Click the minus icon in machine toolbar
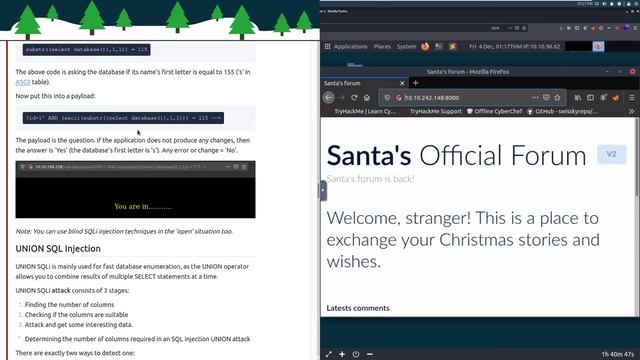 pyautogui.click(x=369, y=354)
